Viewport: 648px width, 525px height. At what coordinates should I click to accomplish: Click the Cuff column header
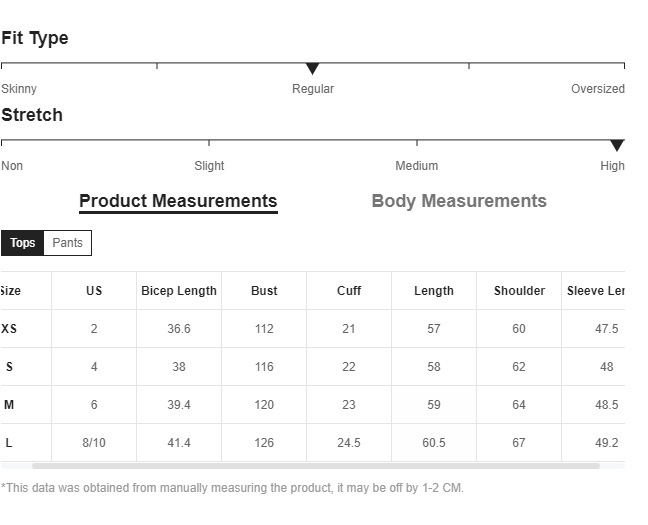click(349, 291)
